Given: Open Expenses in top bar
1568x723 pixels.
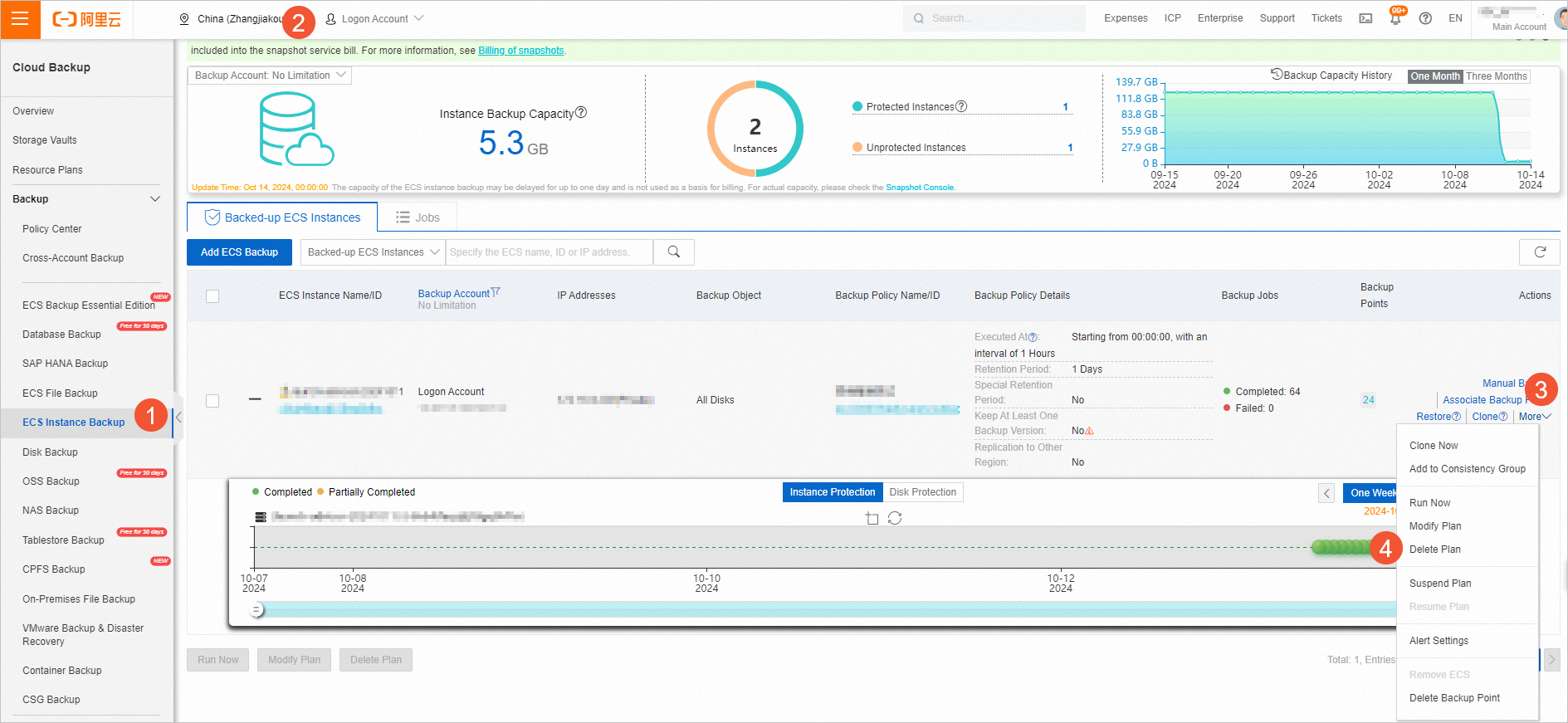Looking at the screenshot, I should (x=1126, y=18).
